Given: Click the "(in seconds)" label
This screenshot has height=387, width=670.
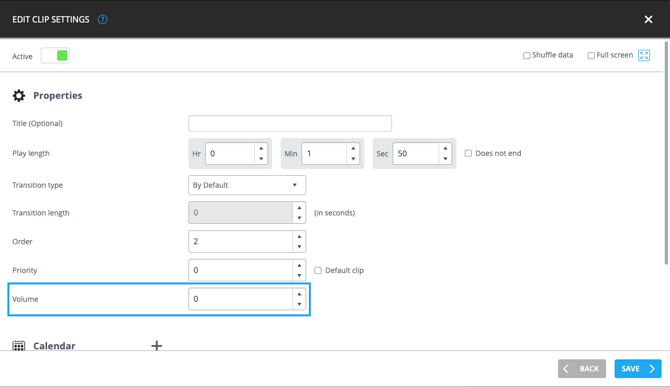Looking at the screenshot, I should [x=335, y=213].
